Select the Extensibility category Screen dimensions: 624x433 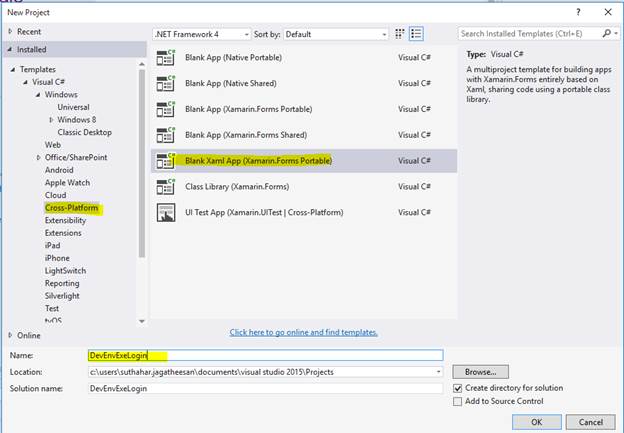click(65, 220)
